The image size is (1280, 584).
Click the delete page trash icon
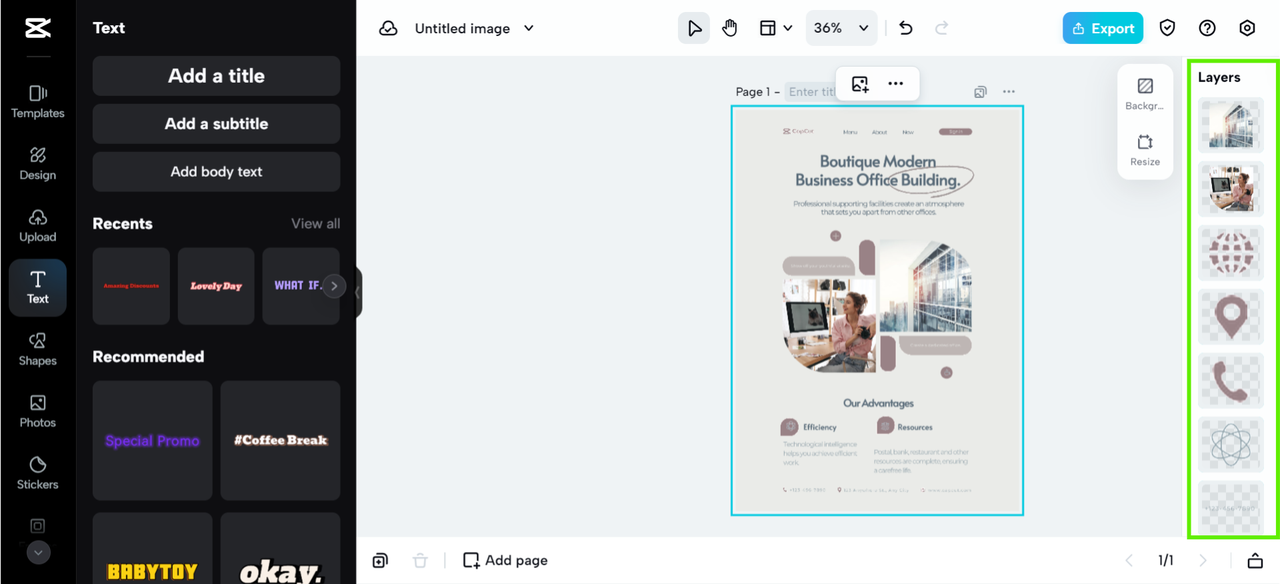[420, 560]
